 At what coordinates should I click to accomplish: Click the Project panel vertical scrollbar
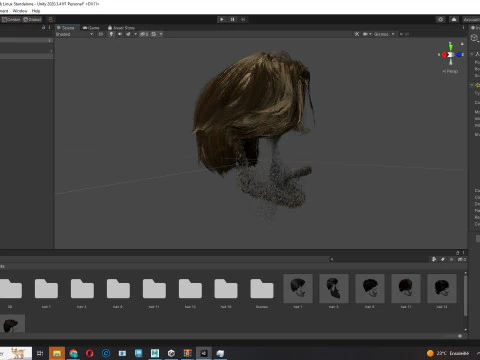(x=465, y=296)
